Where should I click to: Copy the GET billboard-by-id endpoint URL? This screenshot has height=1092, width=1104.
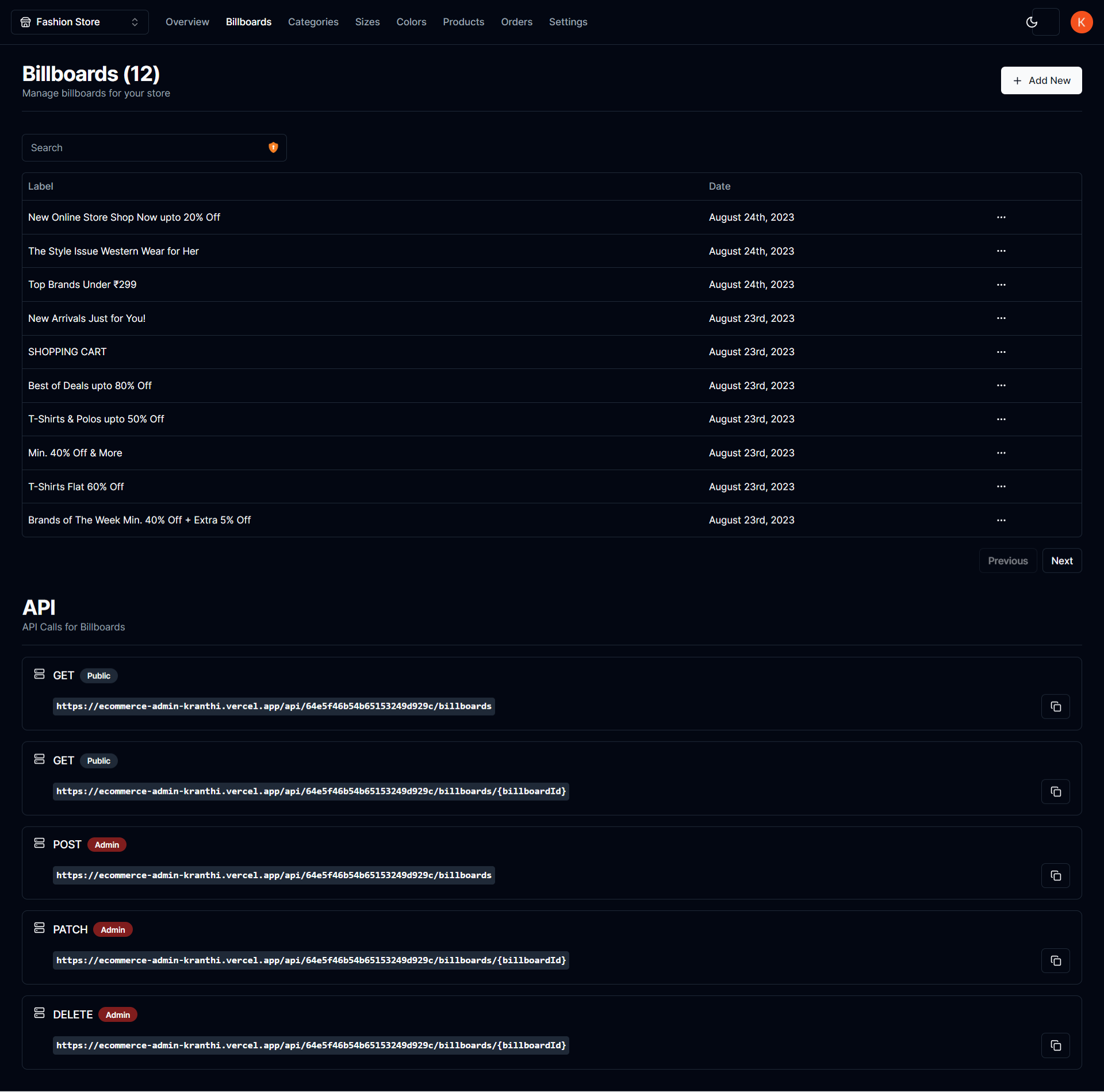point(1056,791)
